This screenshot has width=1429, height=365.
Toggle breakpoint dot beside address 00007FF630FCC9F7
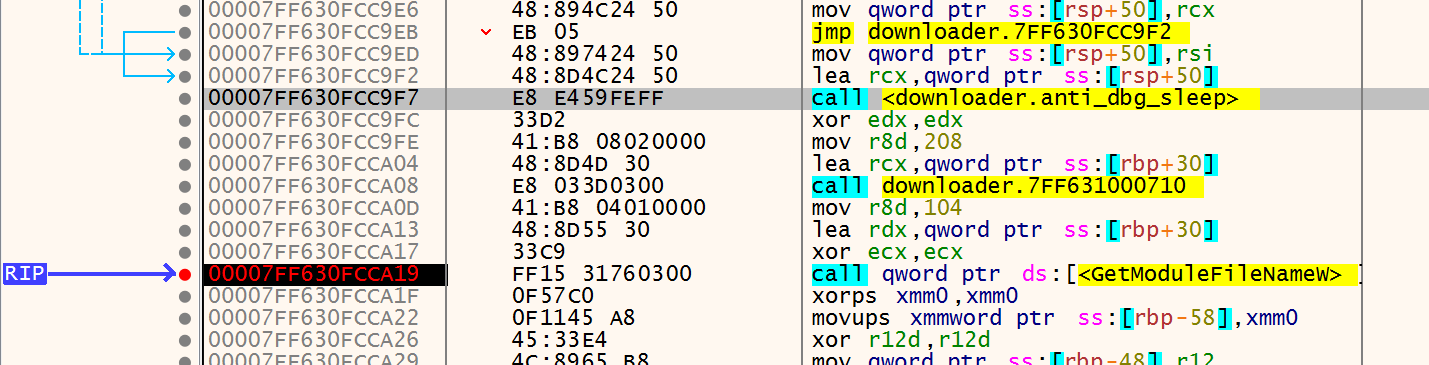[184, 98]
